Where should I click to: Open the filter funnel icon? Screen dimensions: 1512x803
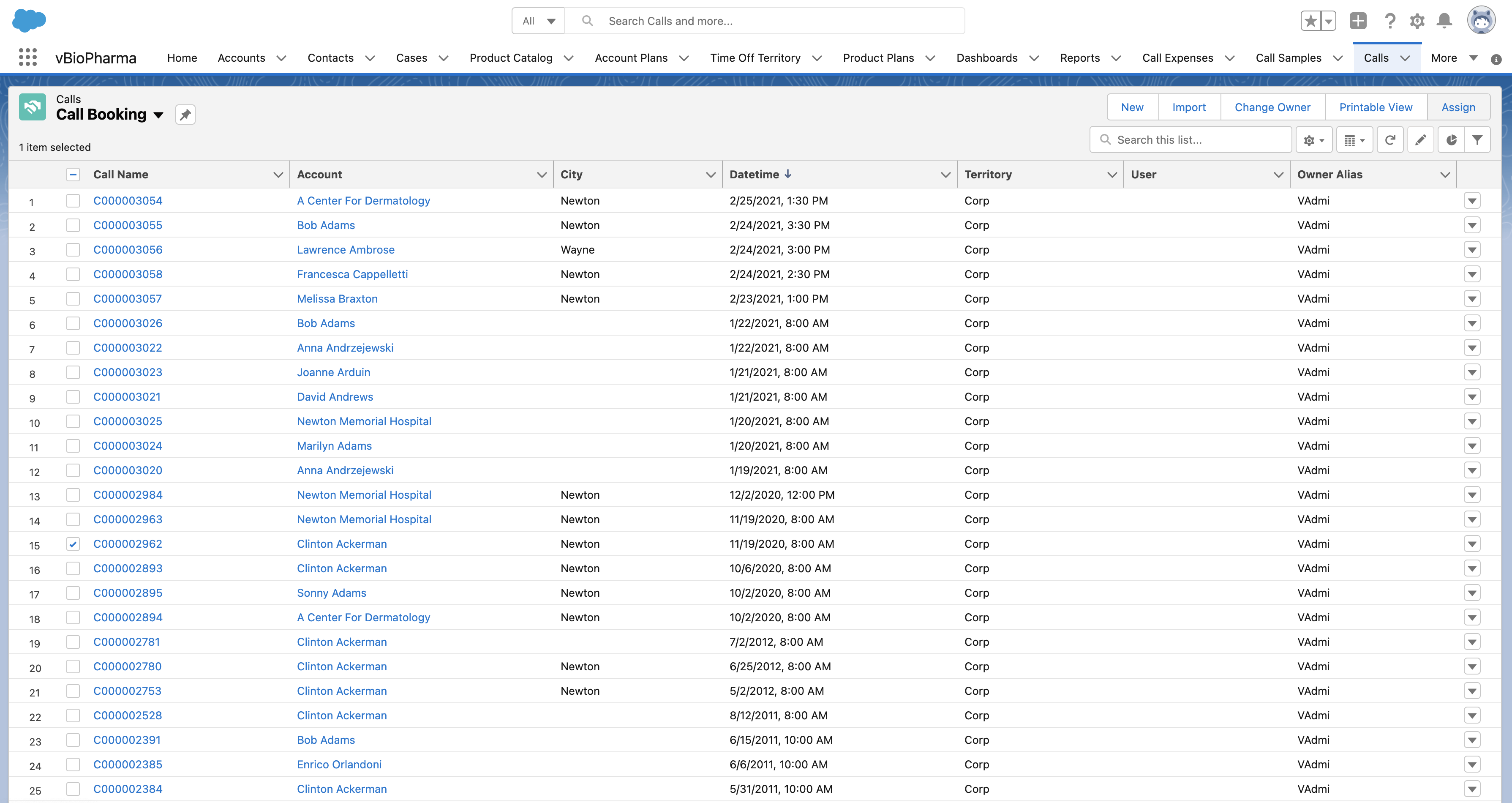tap(1477, 140)
